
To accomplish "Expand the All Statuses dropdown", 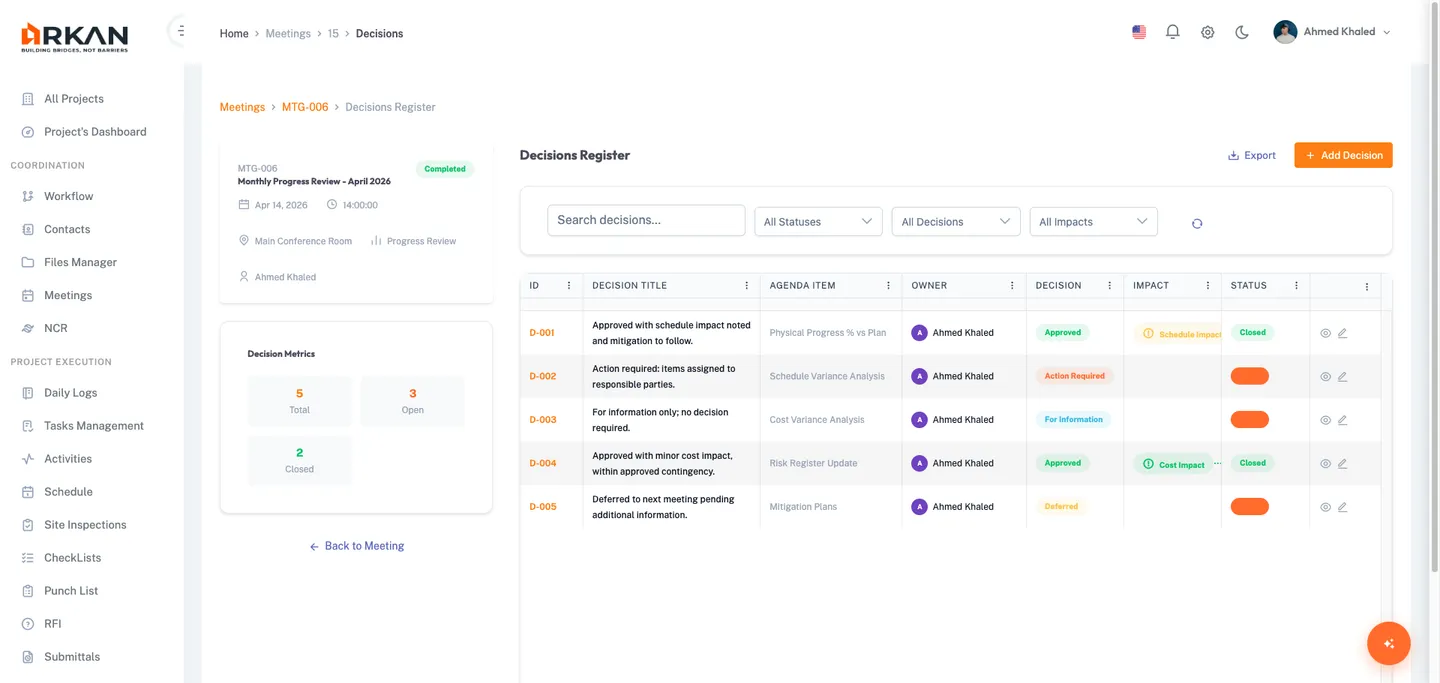I will [817, 222].
